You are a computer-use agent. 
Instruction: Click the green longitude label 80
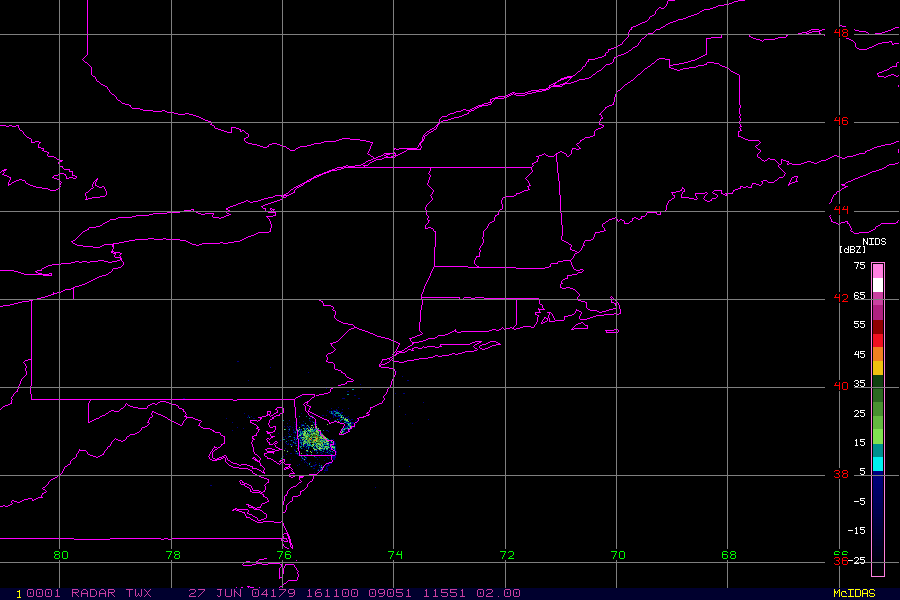tap(61, 555)
